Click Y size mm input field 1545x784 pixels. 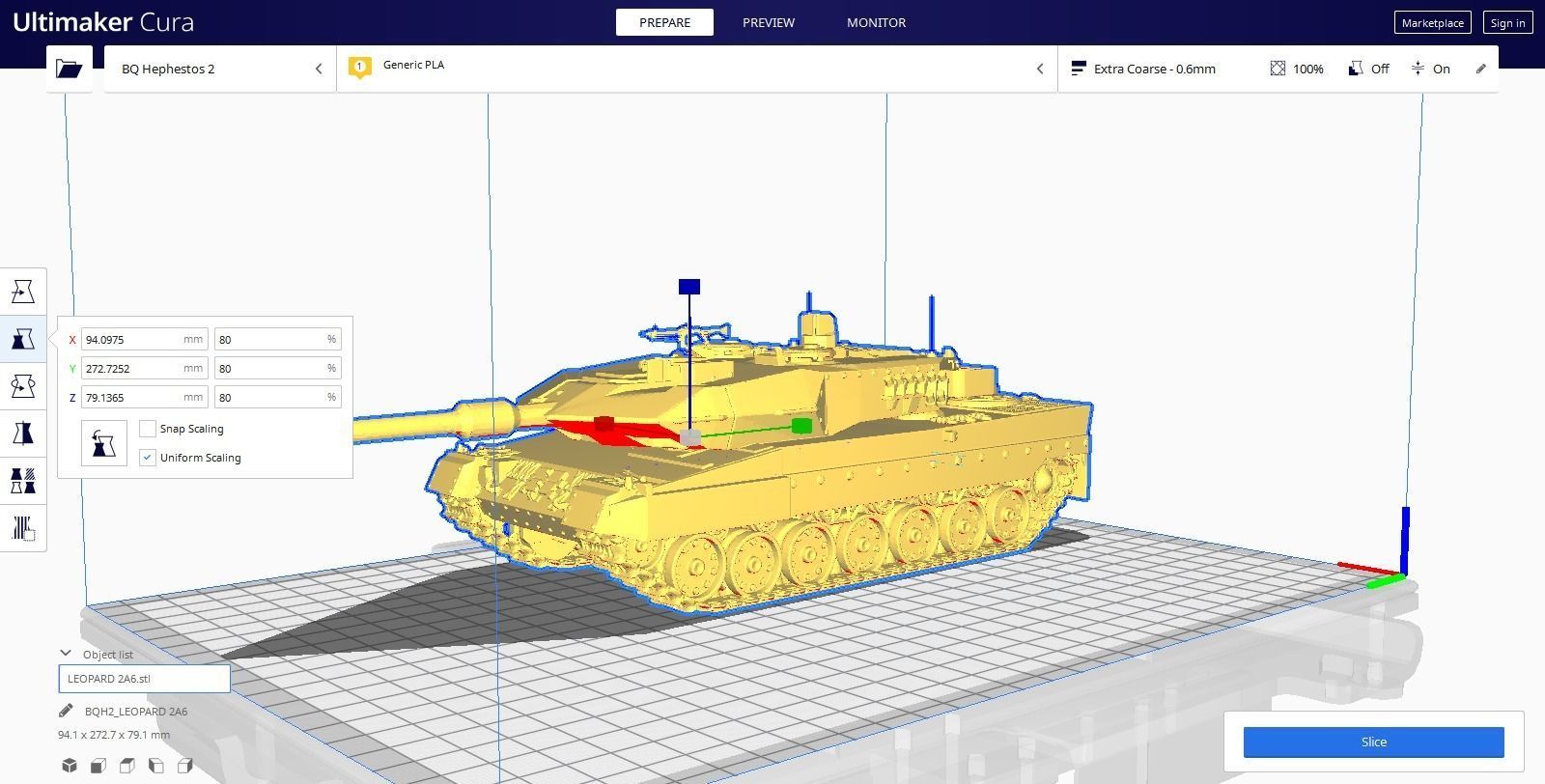point(145,369)
